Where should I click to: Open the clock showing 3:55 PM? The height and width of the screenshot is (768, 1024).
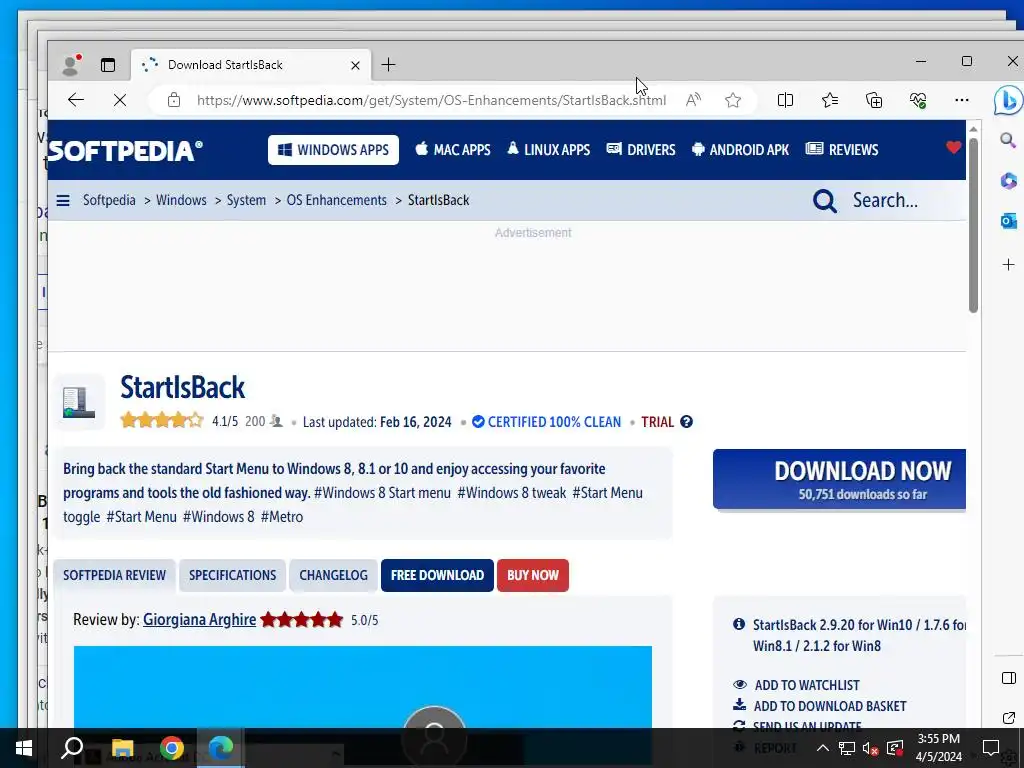[938, 748]
